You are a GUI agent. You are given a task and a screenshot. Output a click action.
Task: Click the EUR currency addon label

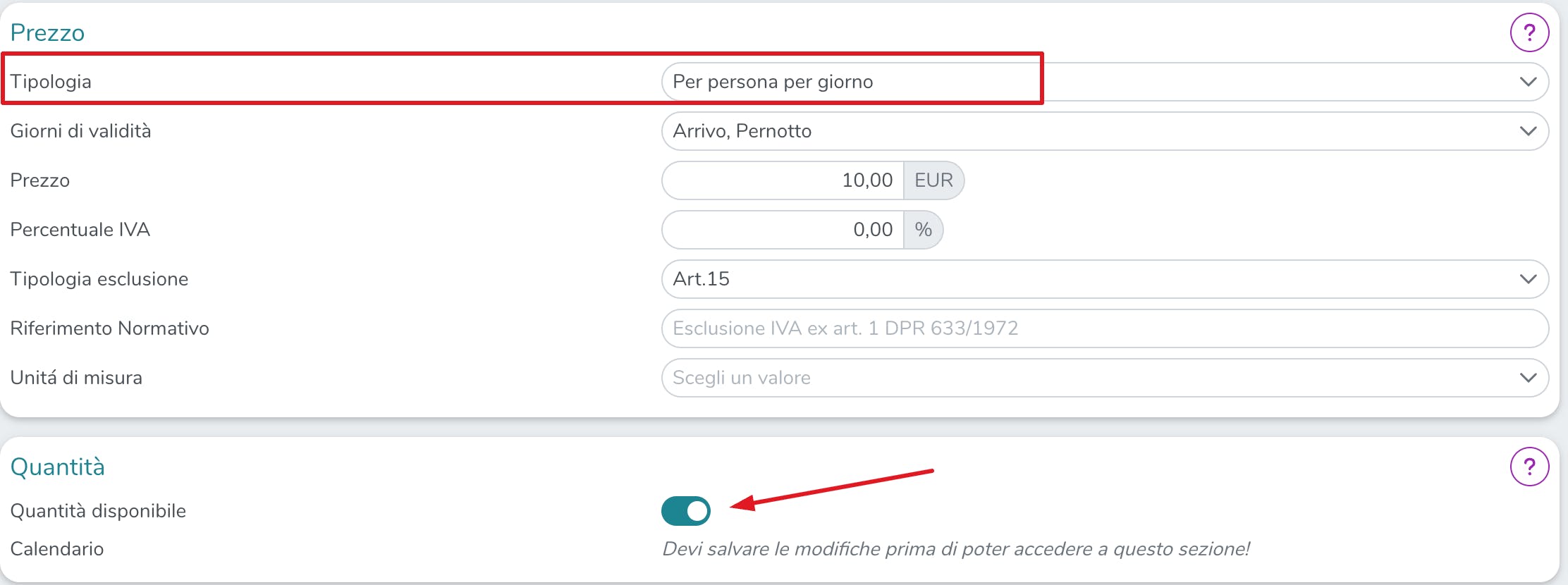pyautogui.click(x=933, y=180)
